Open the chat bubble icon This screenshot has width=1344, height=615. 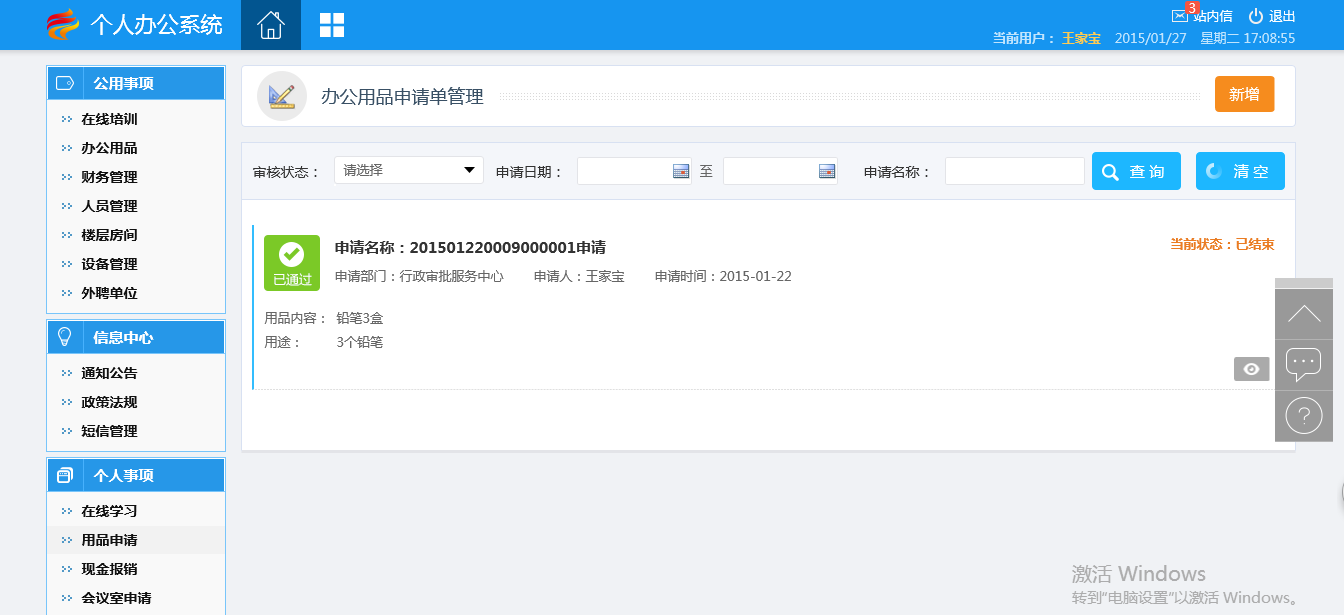tap(1304, 364)
